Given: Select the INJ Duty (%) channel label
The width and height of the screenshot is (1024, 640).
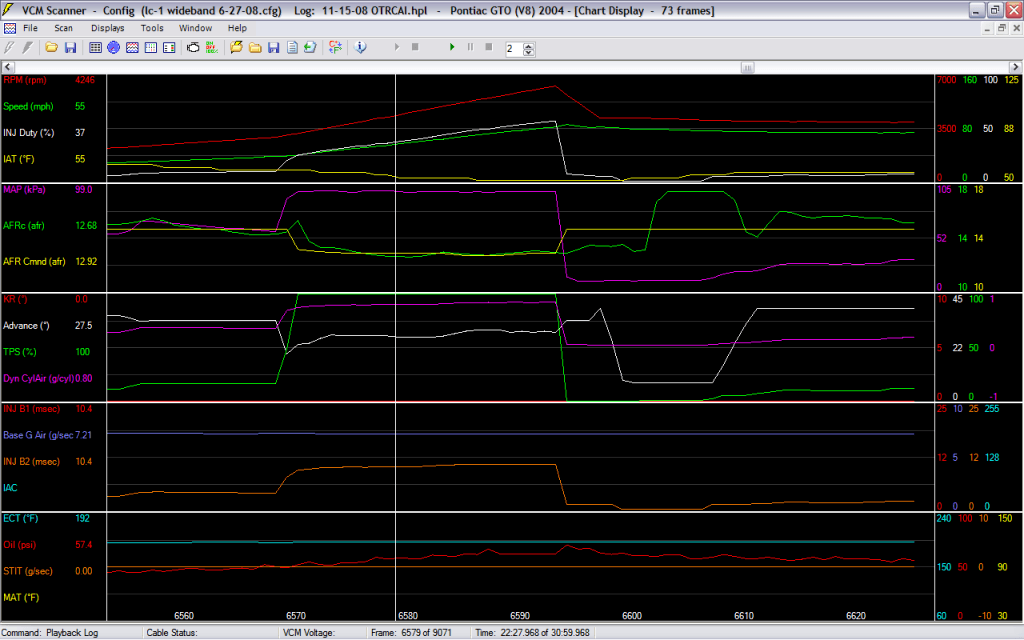Looking at the screenshot, I should click(x=29, y=133).
